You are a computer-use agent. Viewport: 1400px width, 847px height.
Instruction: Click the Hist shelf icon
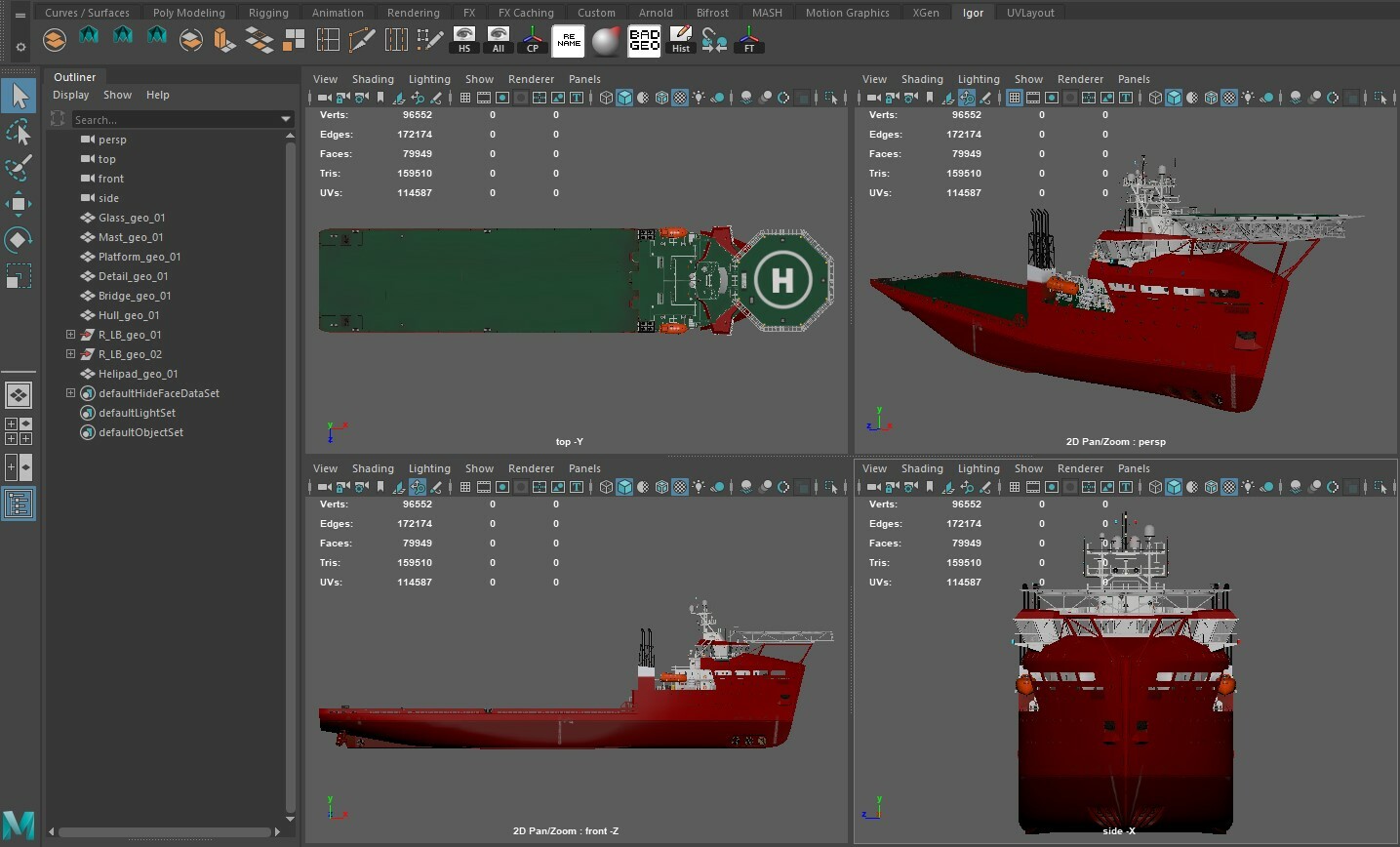tap(680, 40)
